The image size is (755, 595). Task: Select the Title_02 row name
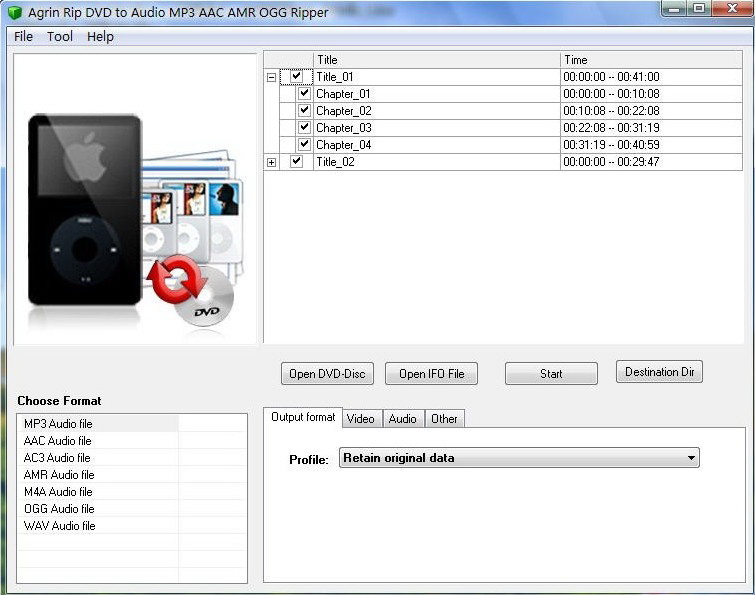point(336,162)
